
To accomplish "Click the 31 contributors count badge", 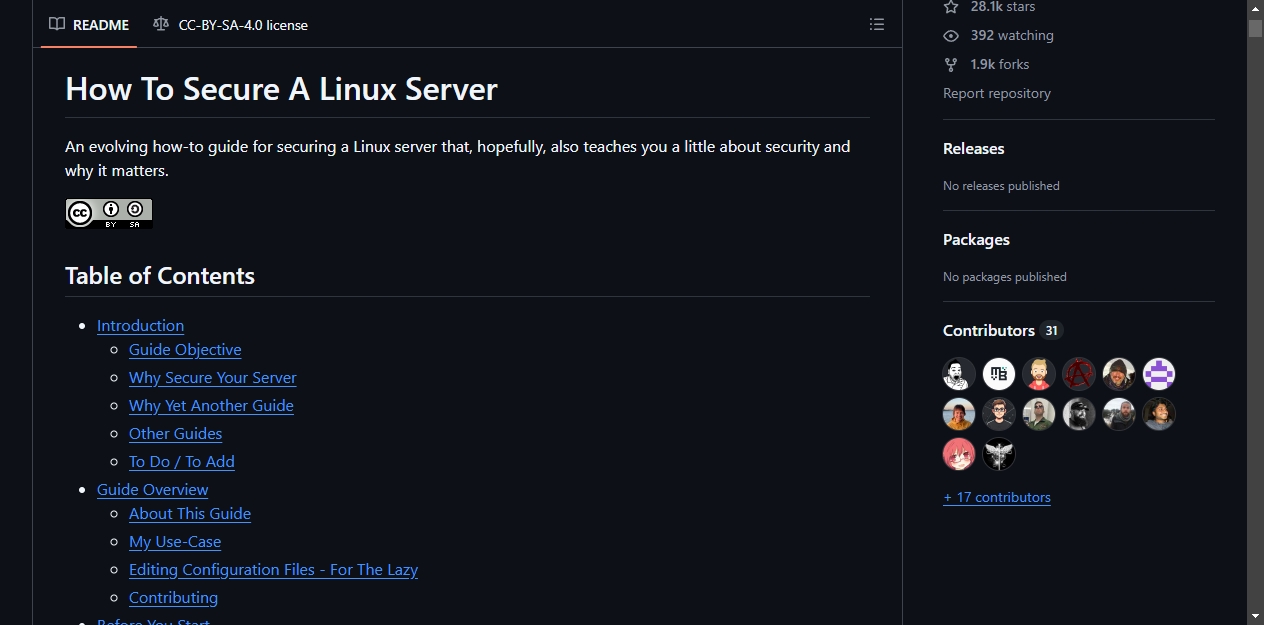I will (x=1050, y=331).
